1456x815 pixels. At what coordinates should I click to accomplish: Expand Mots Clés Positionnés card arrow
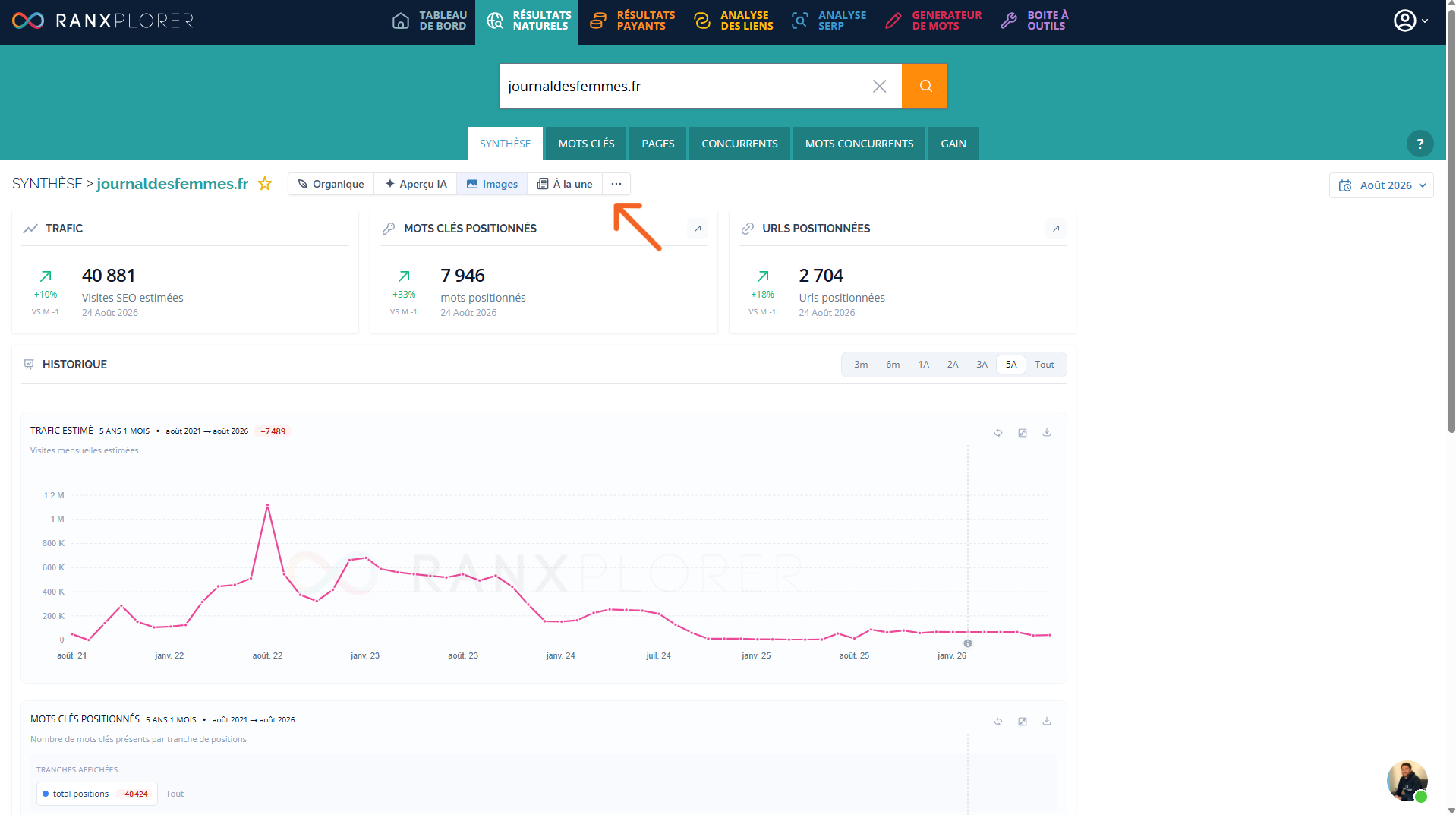point(698,229)
